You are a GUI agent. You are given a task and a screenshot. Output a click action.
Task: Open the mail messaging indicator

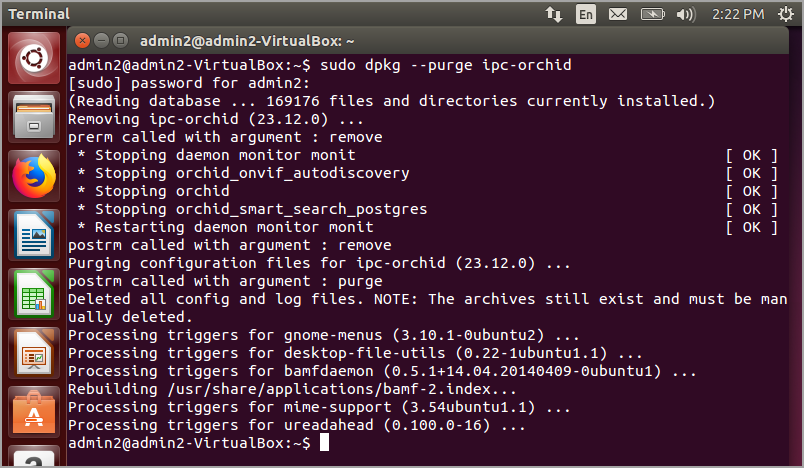pos(618,14)
